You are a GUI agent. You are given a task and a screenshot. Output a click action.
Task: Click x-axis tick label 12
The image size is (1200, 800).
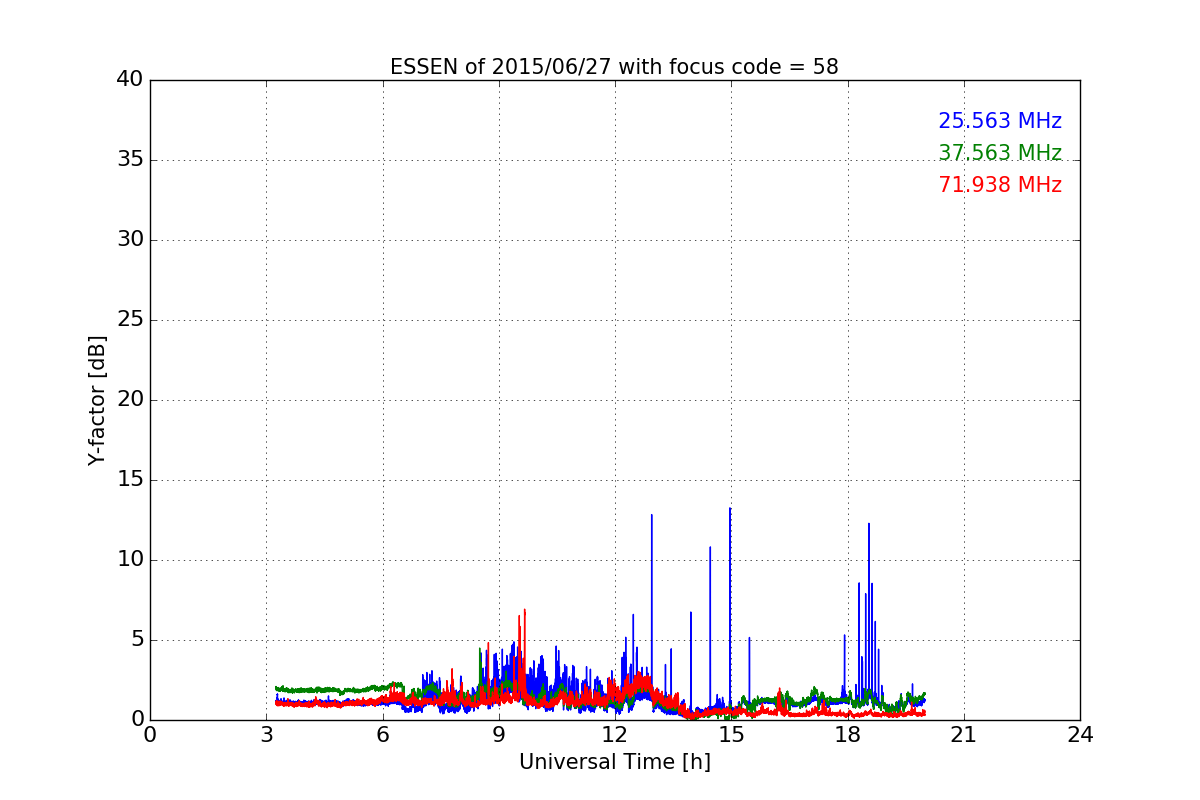click(615, 735)
